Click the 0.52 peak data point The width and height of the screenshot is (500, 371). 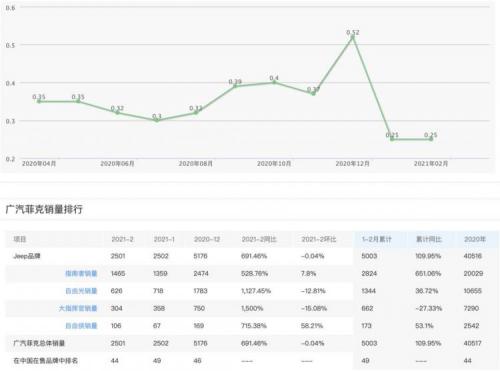[x=353, y=37]
